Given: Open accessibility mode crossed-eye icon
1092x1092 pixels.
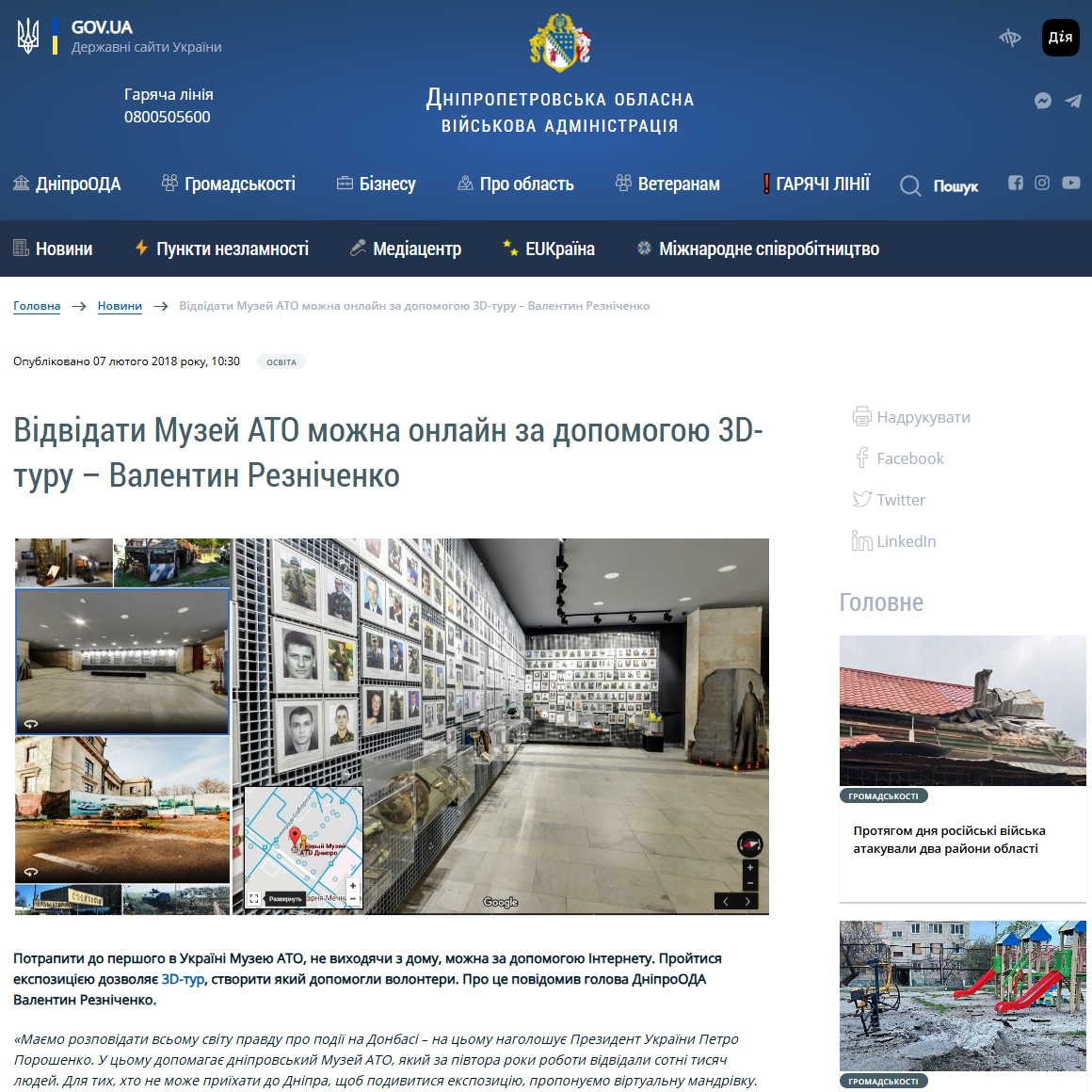Looking at the screenshot, I should point(1009,38).
